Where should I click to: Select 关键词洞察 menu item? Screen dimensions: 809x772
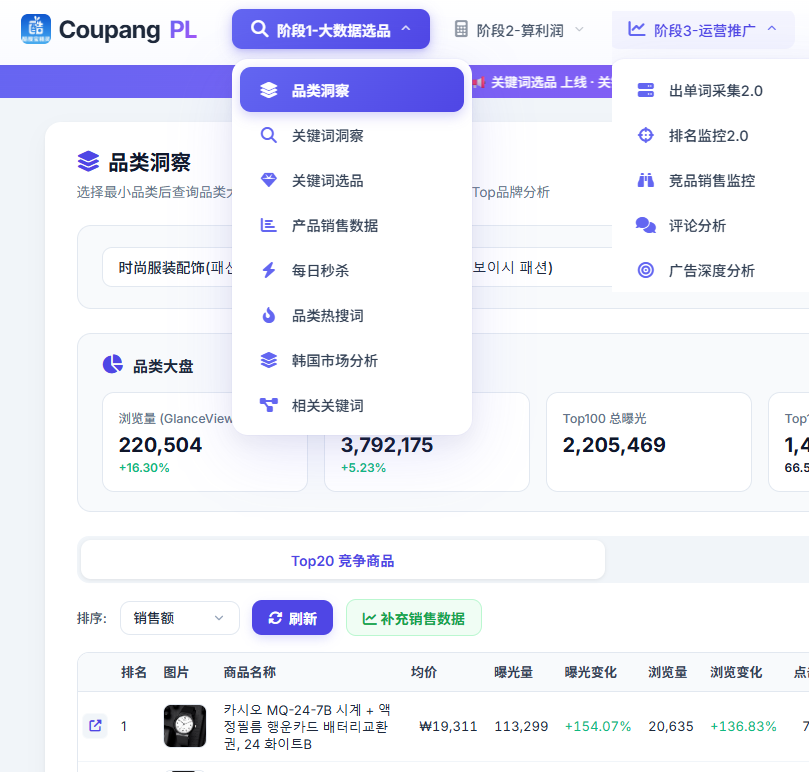coord(352,135)
